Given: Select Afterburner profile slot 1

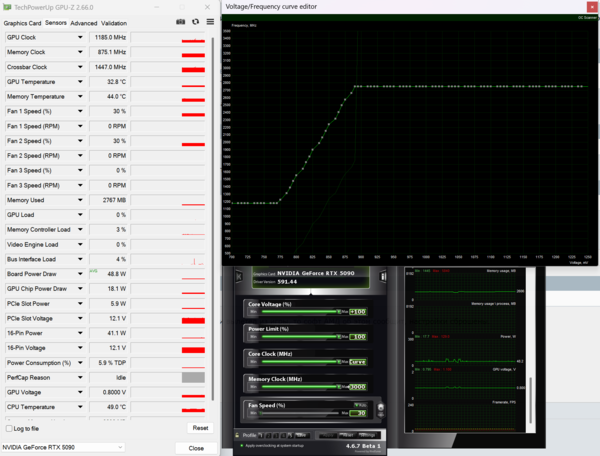Looking at the screenshot, I should [x=261, y=435].
